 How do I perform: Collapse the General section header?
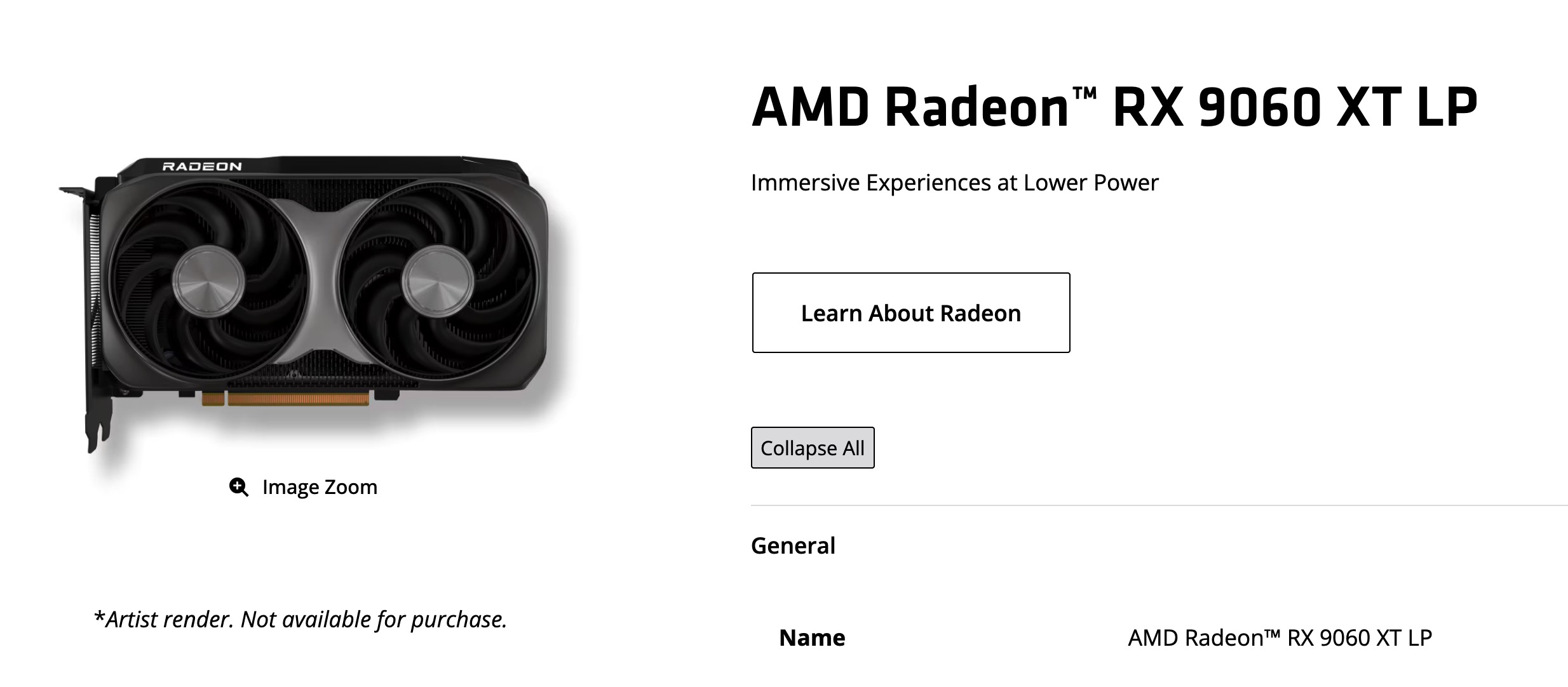(793, 545)
